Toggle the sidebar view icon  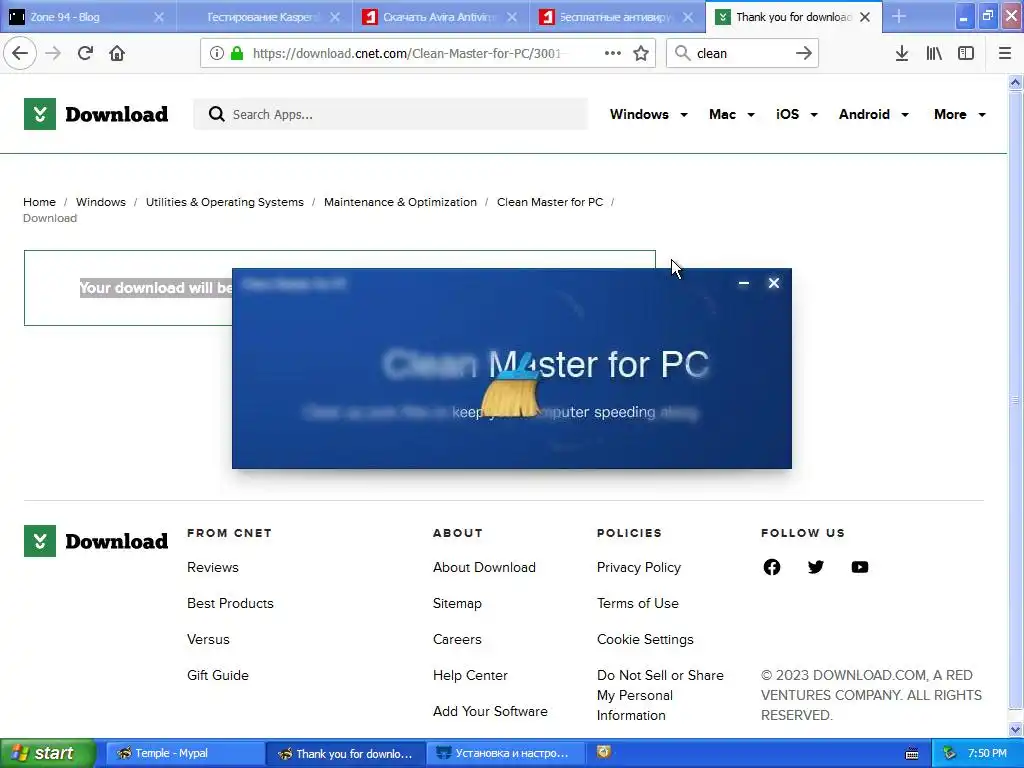[x=966, y=53]
